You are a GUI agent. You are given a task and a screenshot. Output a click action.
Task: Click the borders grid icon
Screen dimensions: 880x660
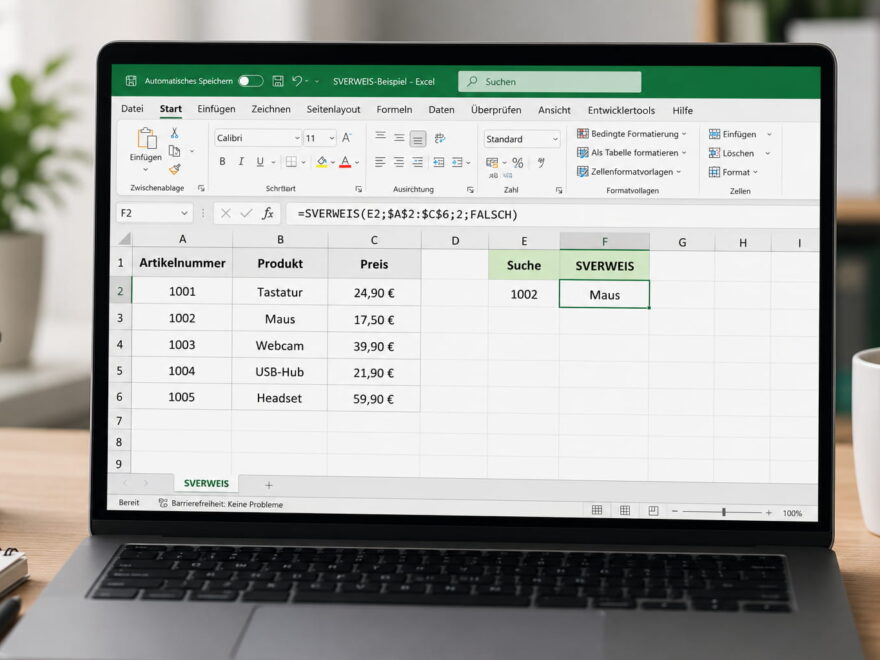pos(291,162)
